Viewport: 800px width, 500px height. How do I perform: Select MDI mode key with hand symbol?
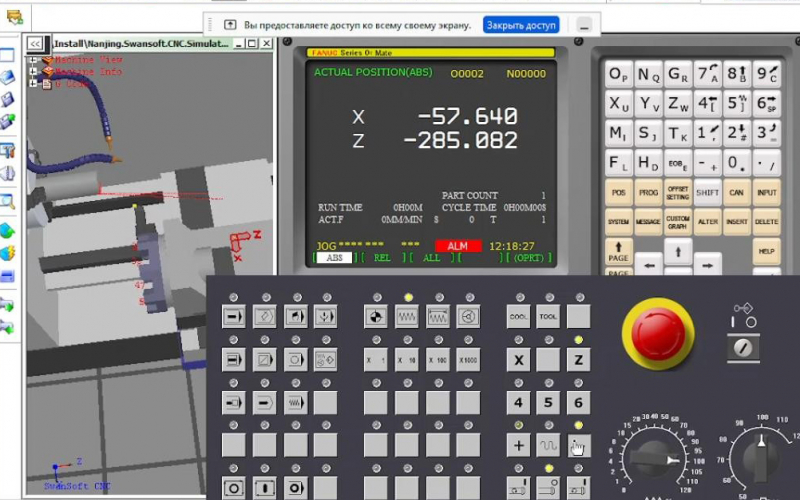(295, 316)
